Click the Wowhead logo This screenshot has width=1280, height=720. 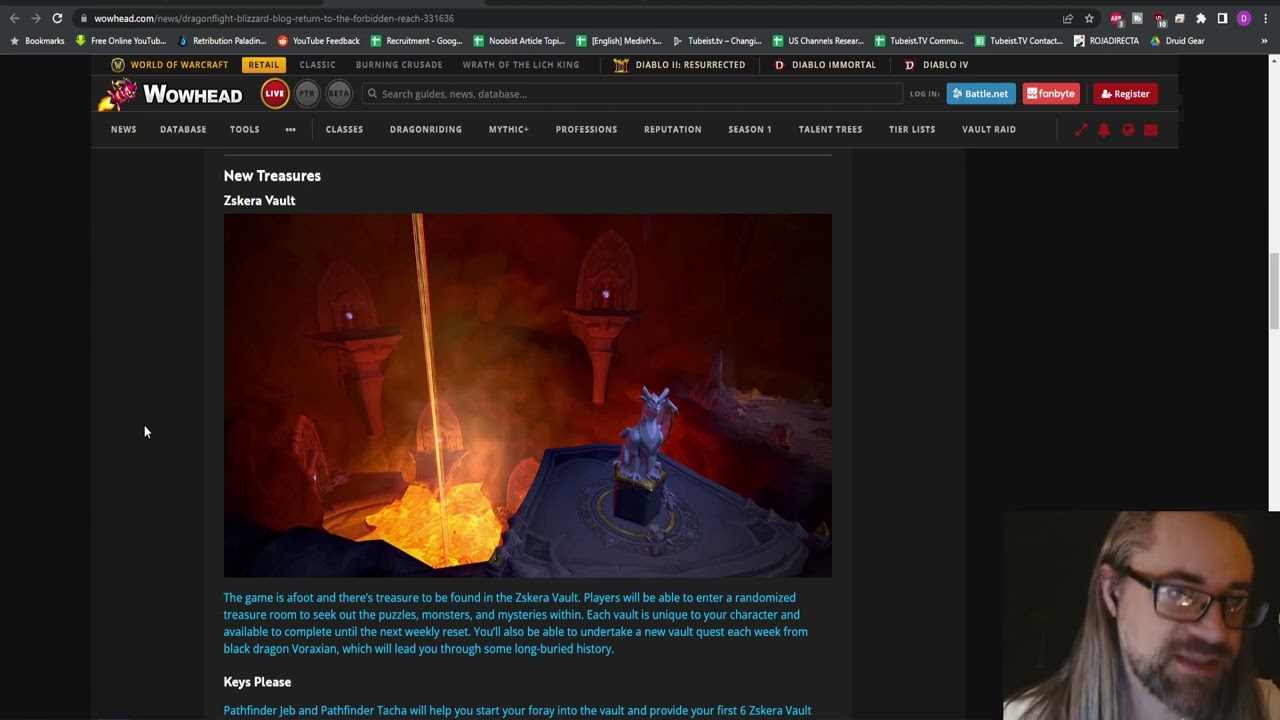(170, 94)
